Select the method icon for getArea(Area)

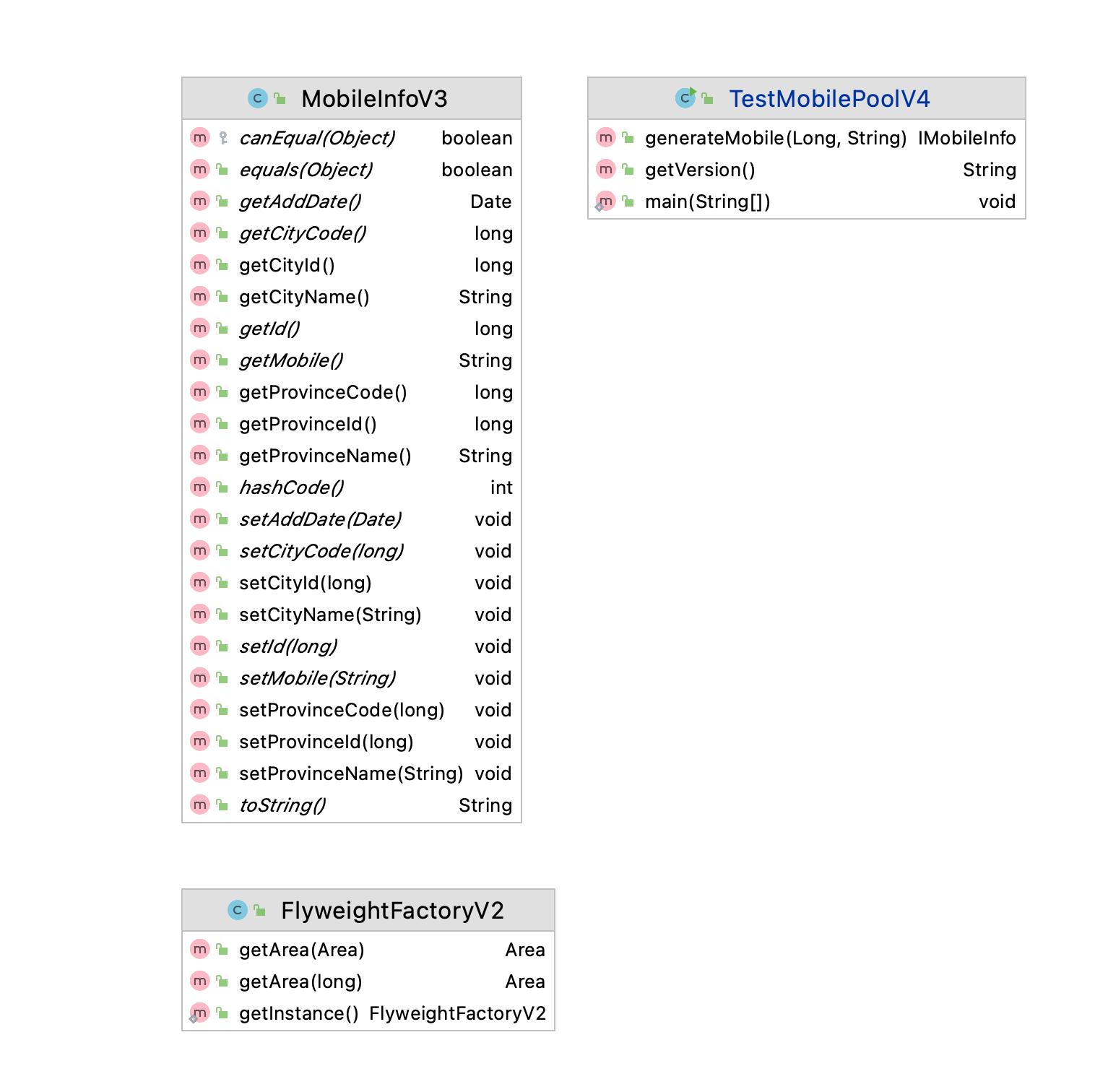[200, 949]
